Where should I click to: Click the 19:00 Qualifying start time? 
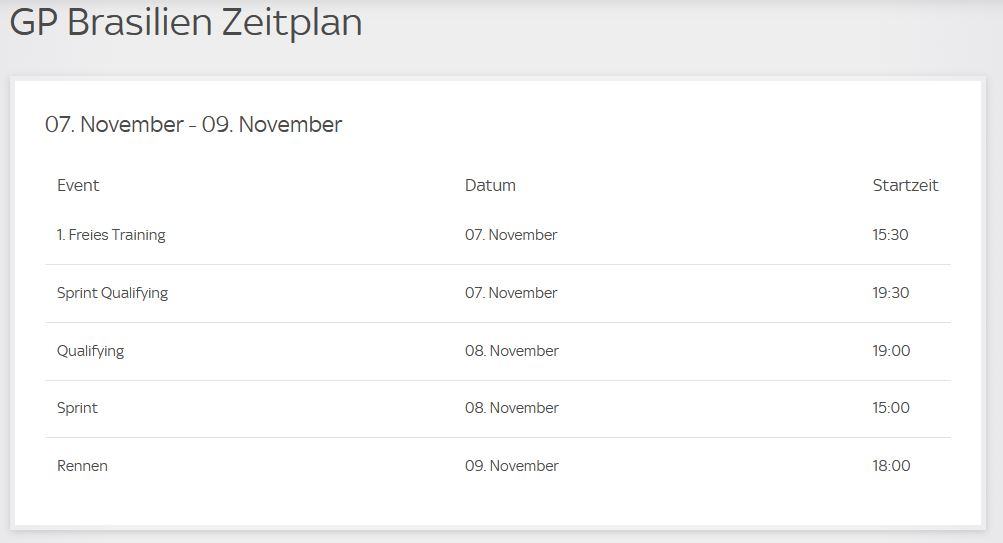click(890, 351)
